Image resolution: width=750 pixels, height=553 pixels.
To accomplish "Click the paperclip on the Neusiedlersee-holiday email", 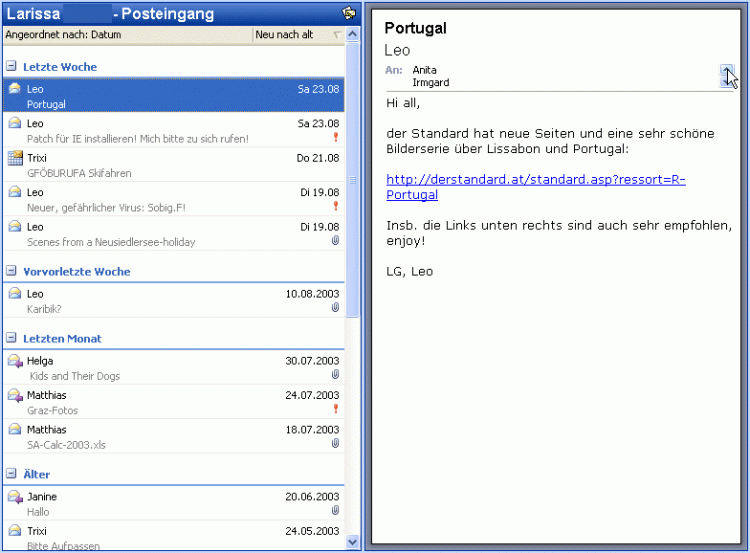I will (x=336, y=241).
